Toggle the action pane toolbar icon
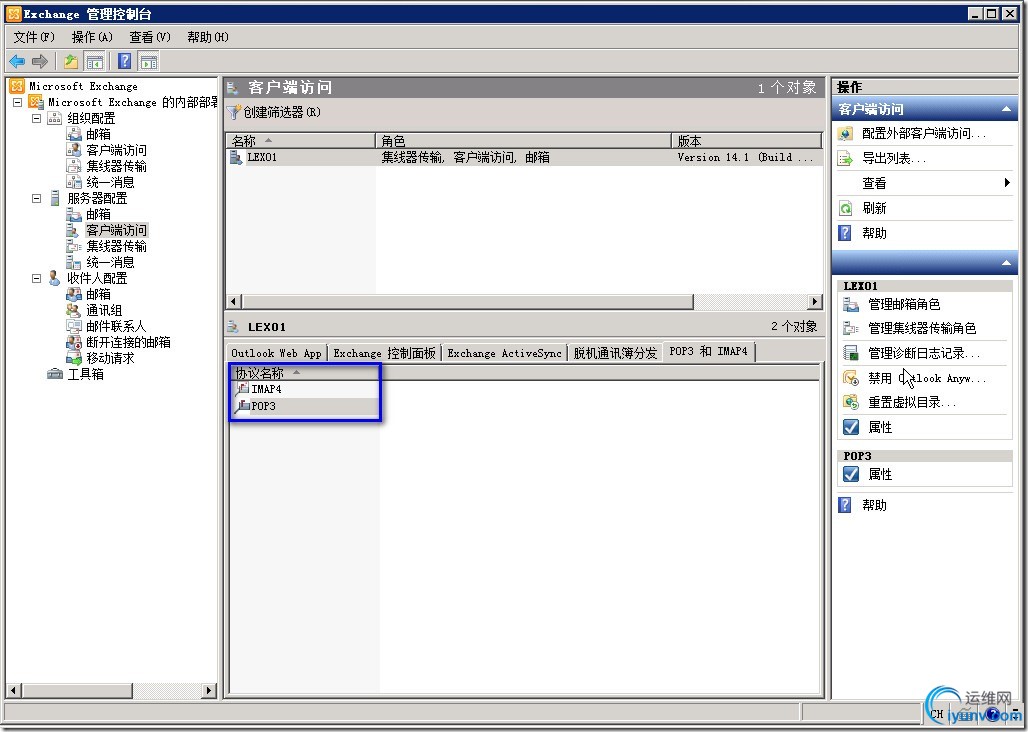Image resolution: width=1028 pixels, height=732 pixels. [149, 62]
